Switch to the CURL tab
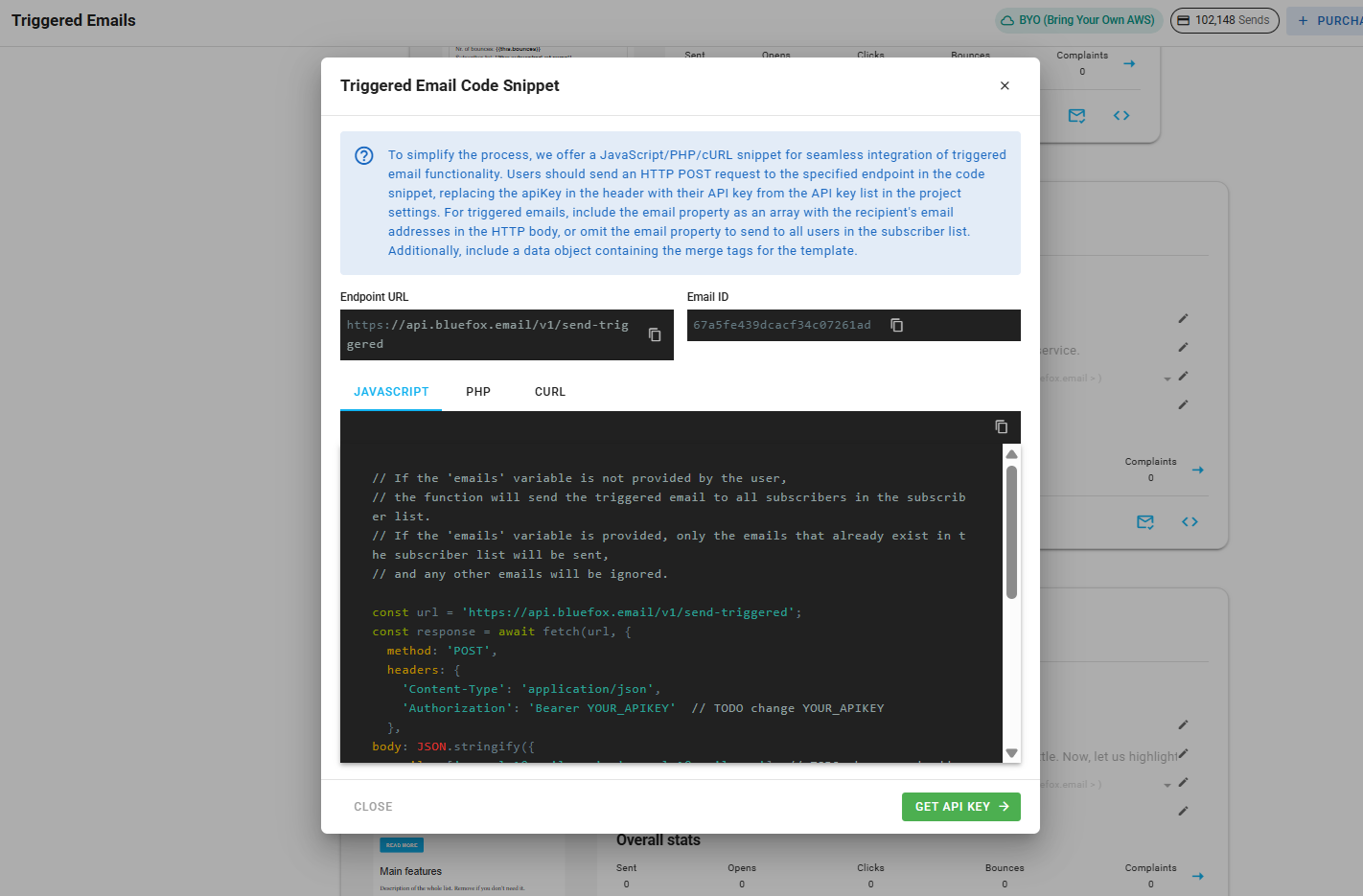The width and height of the screenshot is (1363, 896). click(549, 391)
